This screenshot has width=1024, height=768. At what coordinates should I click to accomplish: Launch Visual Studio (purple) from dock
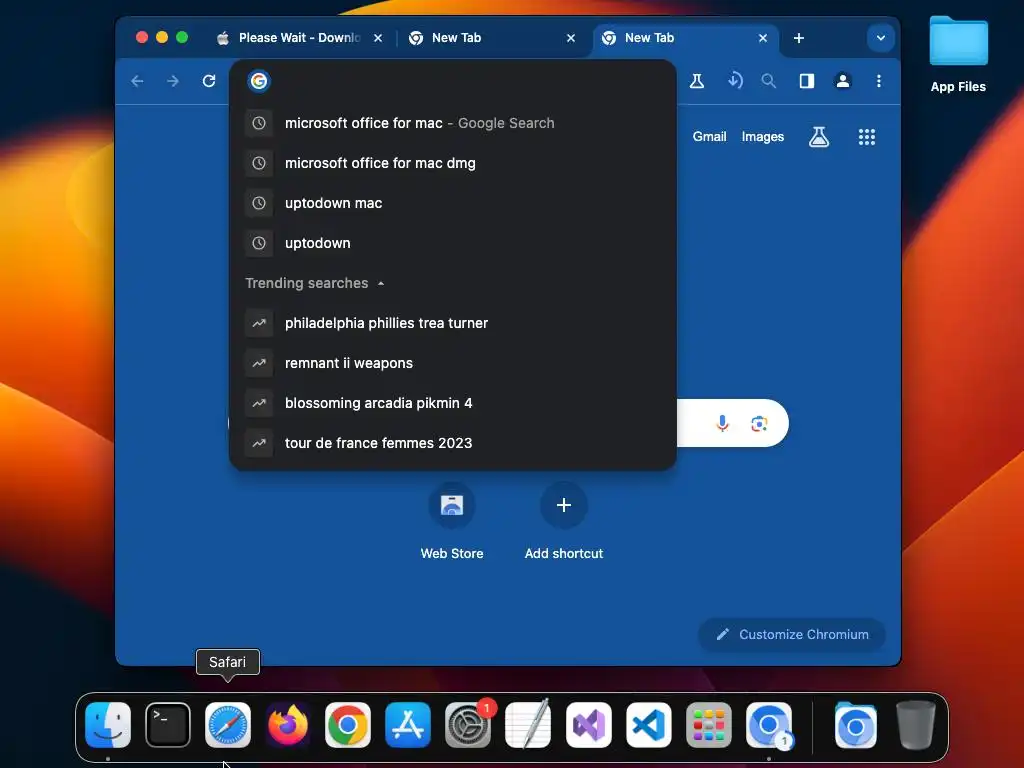[x=588, y=725]
